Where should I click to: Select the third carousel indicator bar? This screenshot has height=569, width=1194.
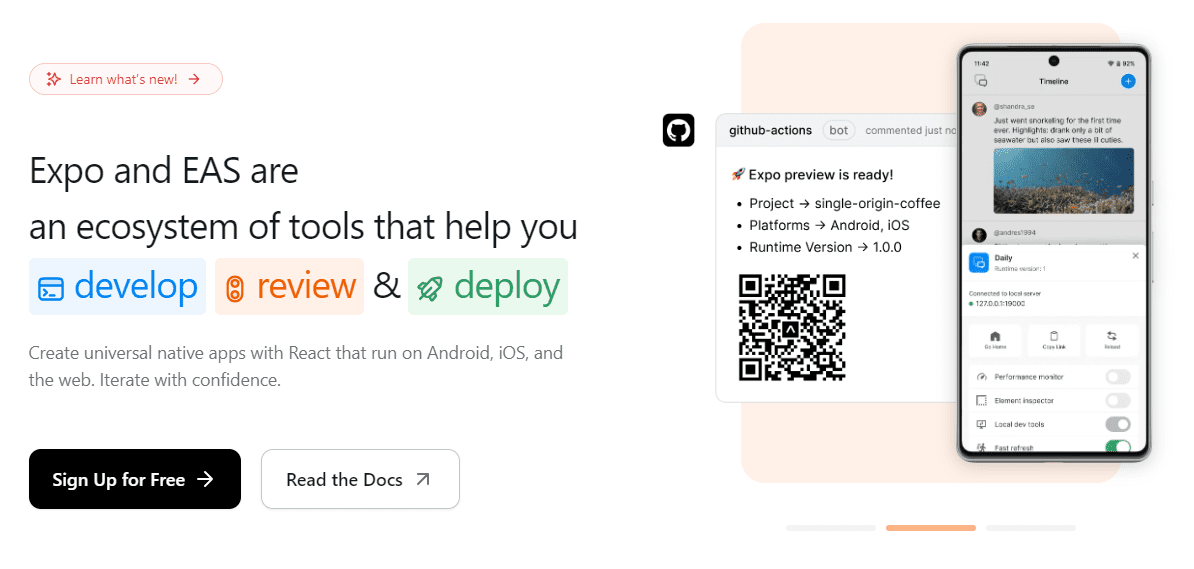point(1031,528)
